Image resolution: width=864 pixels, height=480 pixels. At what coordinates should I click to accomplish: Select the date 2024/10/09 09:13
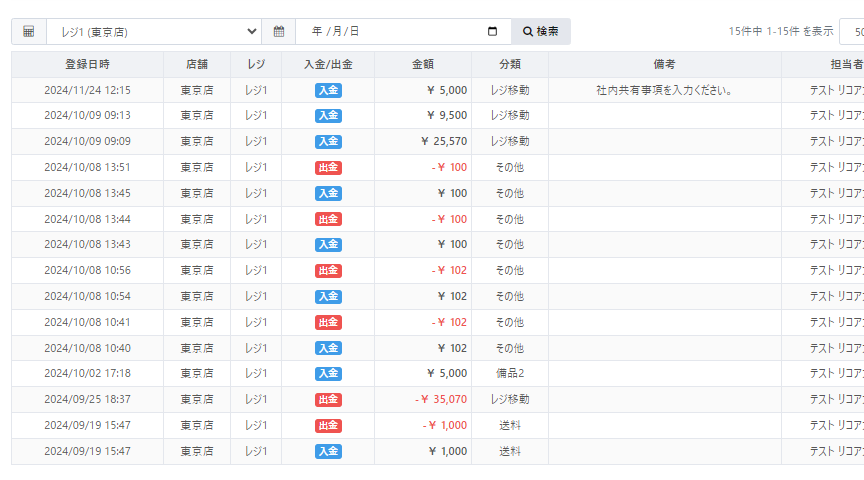pos(87,115)
